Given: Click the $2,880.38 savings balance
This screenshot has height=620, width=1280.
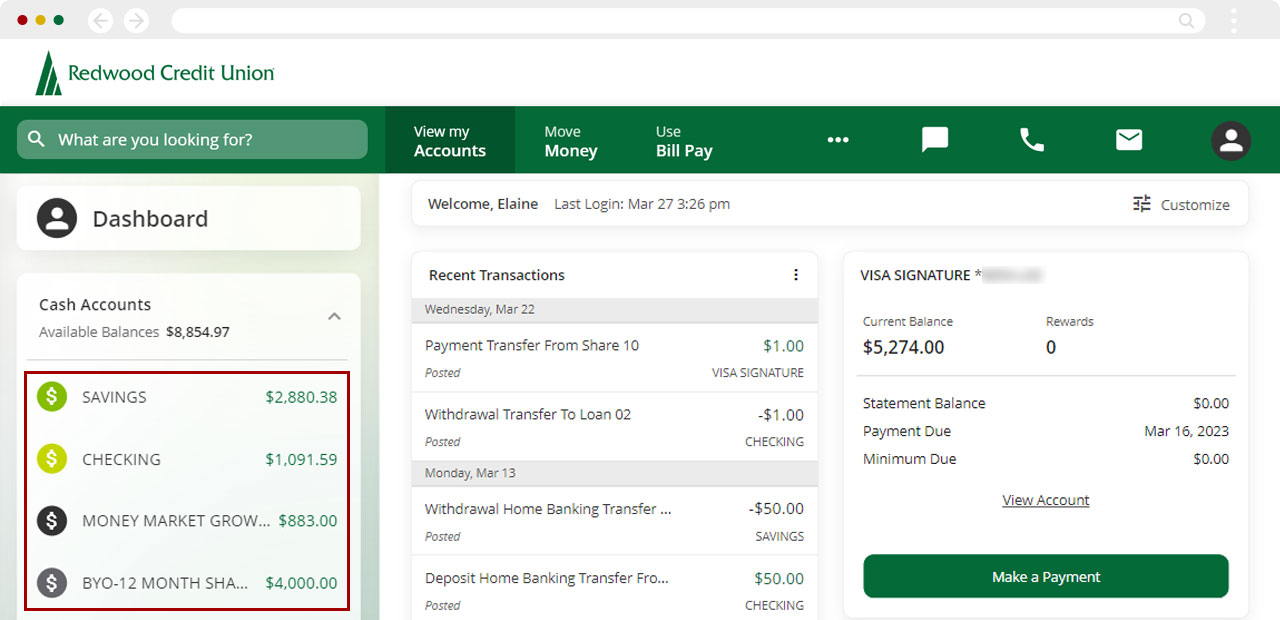Looking at the screenshot, I should coord(301,397).
